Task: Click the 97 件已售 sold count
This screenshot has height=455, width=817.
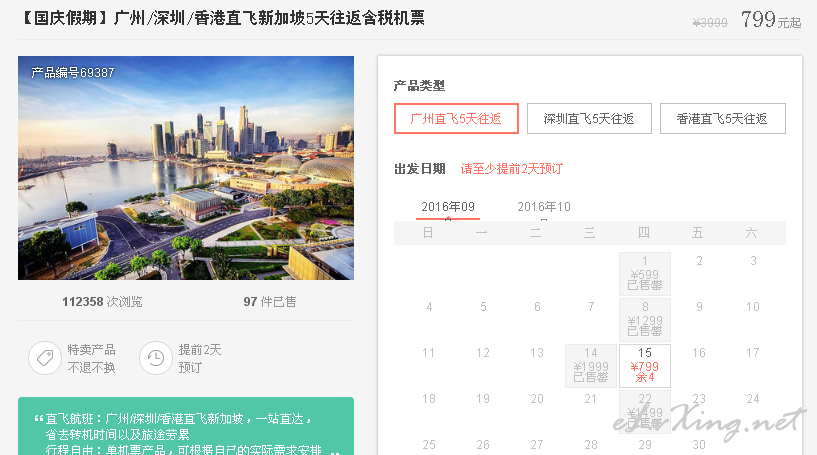Action: click(x=269, y=302)
